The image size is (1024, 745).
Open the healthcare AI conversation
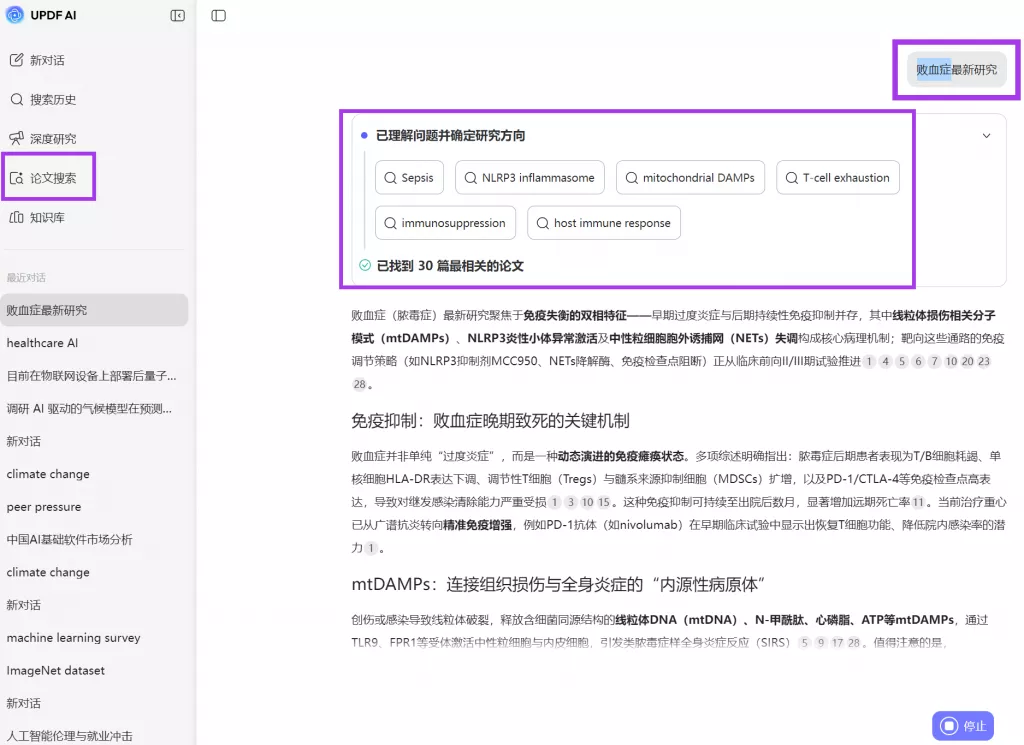[95, 341]
